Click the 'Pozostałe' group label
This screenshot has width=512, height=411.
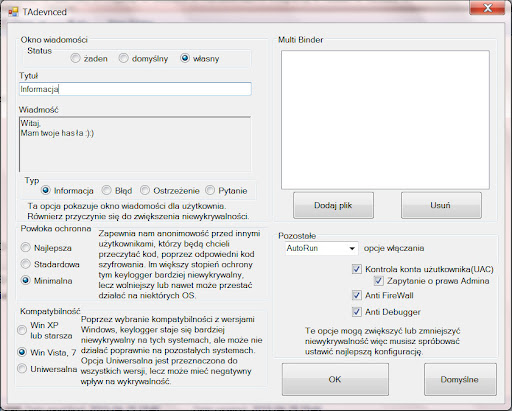pos(297,236)
